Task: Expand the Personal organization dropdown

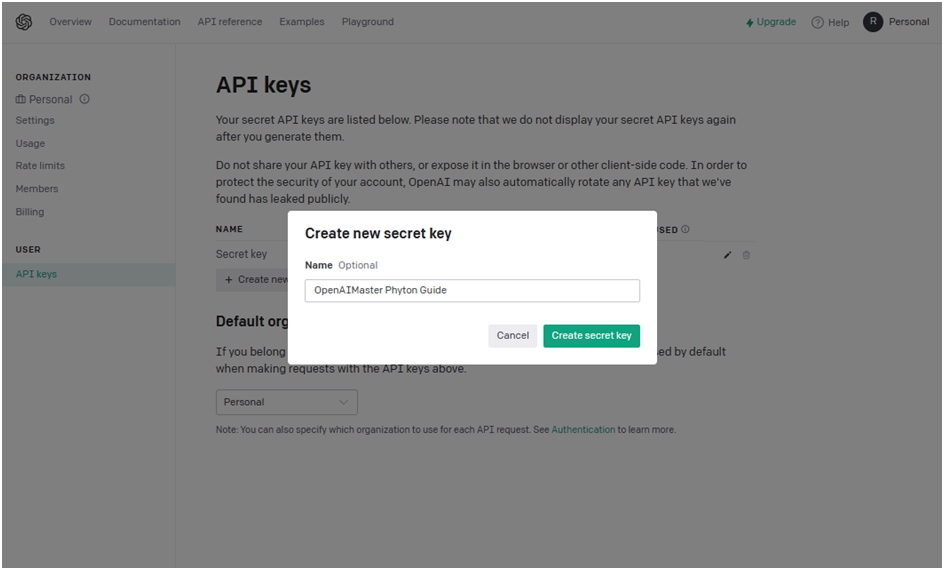Action: click(287, 402)
